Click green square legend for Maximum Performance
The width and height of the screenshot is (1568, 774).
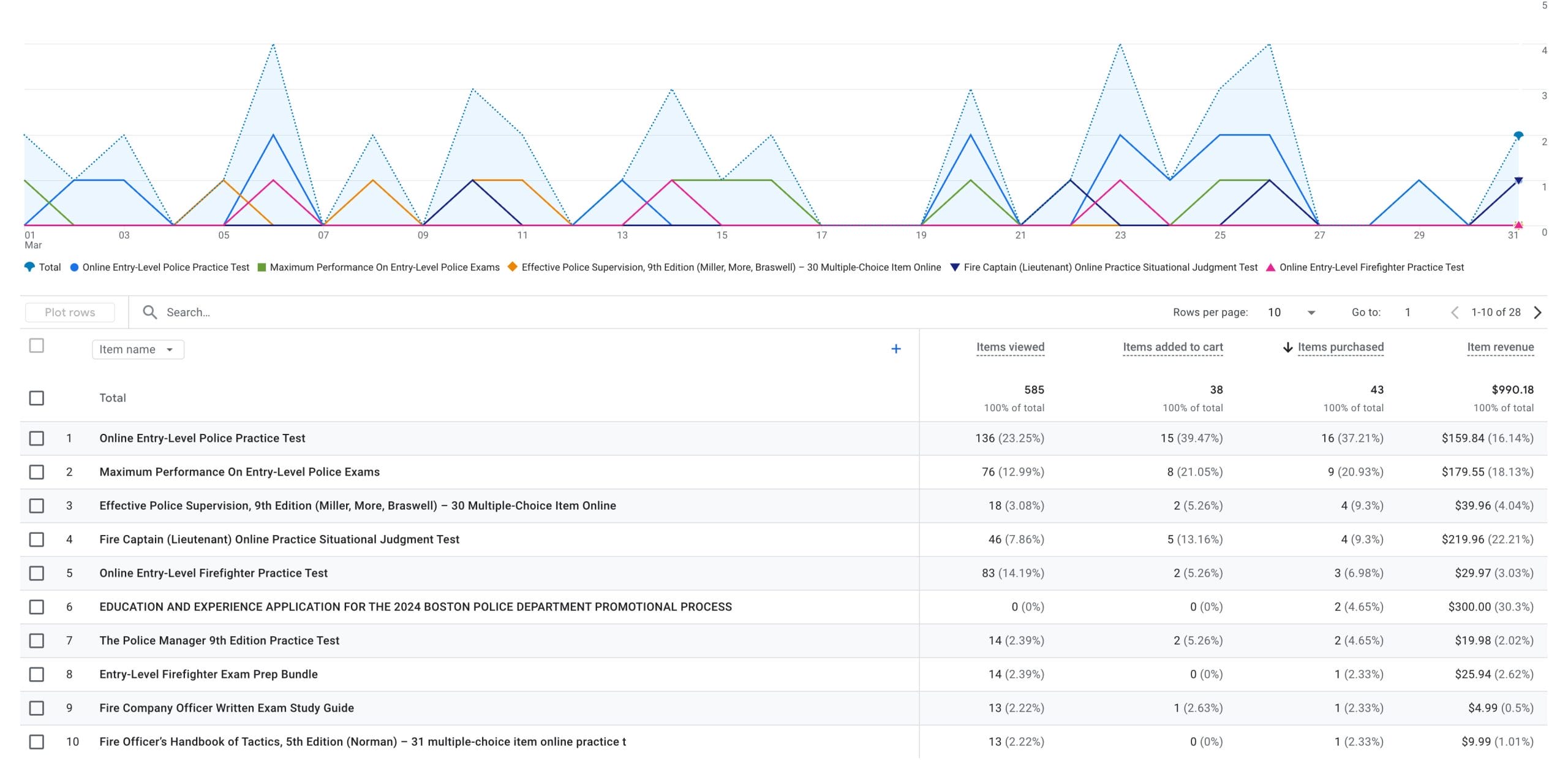[262, 267]
